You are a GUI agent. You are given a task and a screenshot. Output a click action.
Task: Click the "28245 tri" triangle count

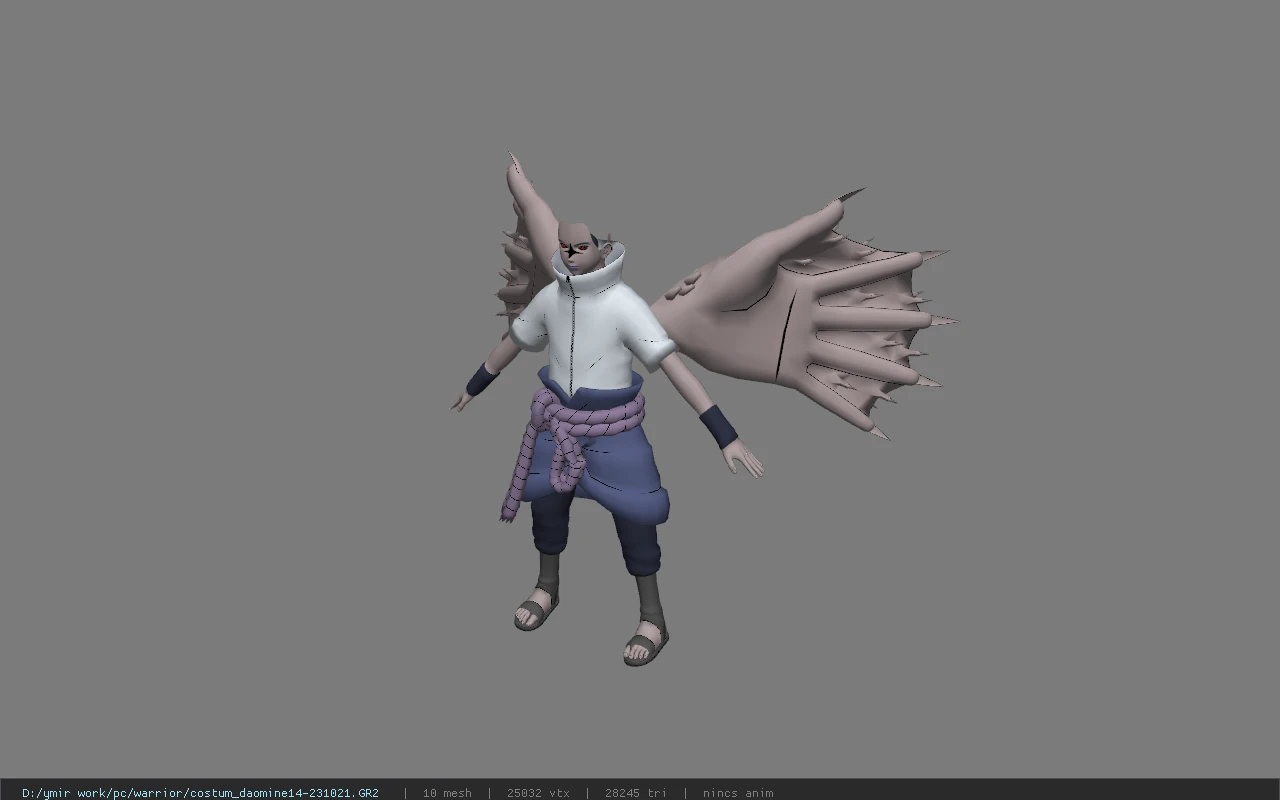pyautogui.click(x=636, y=793)
